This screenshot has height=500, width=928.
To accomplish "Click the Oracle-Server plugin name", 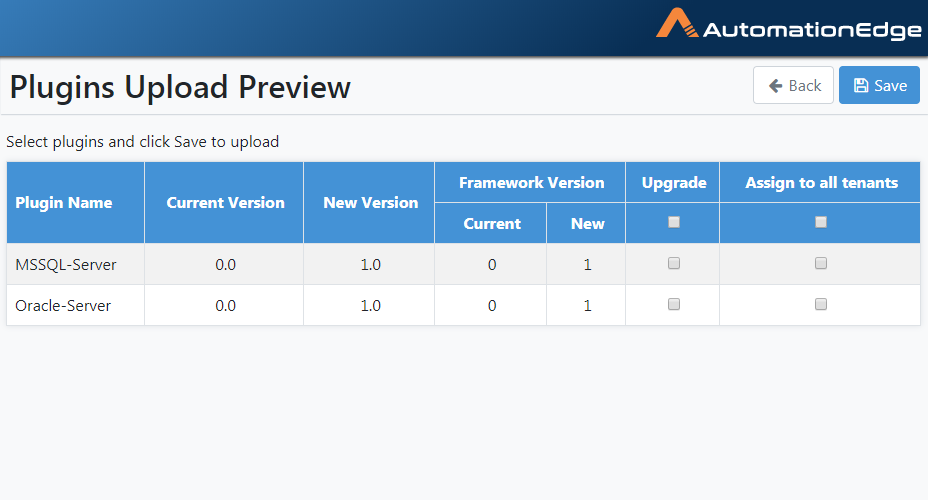I will tap(63, 305).
